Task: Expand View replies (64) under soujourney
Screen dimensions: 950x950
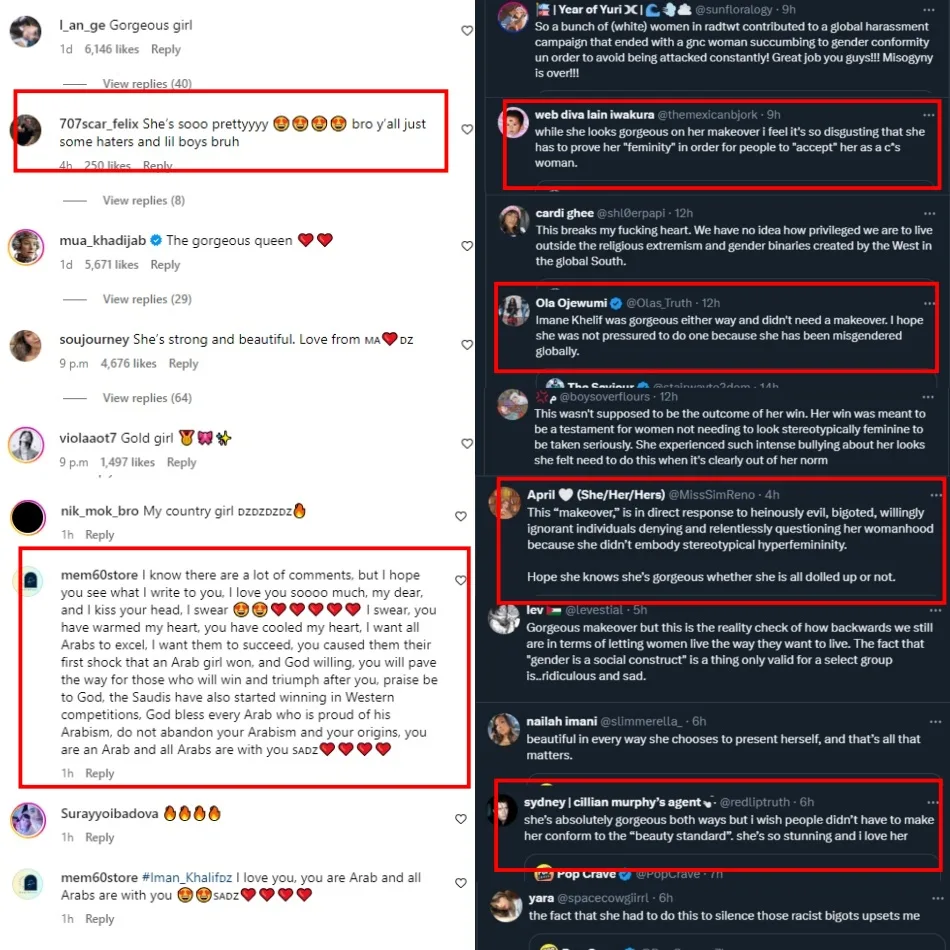Action: (147, 397)
